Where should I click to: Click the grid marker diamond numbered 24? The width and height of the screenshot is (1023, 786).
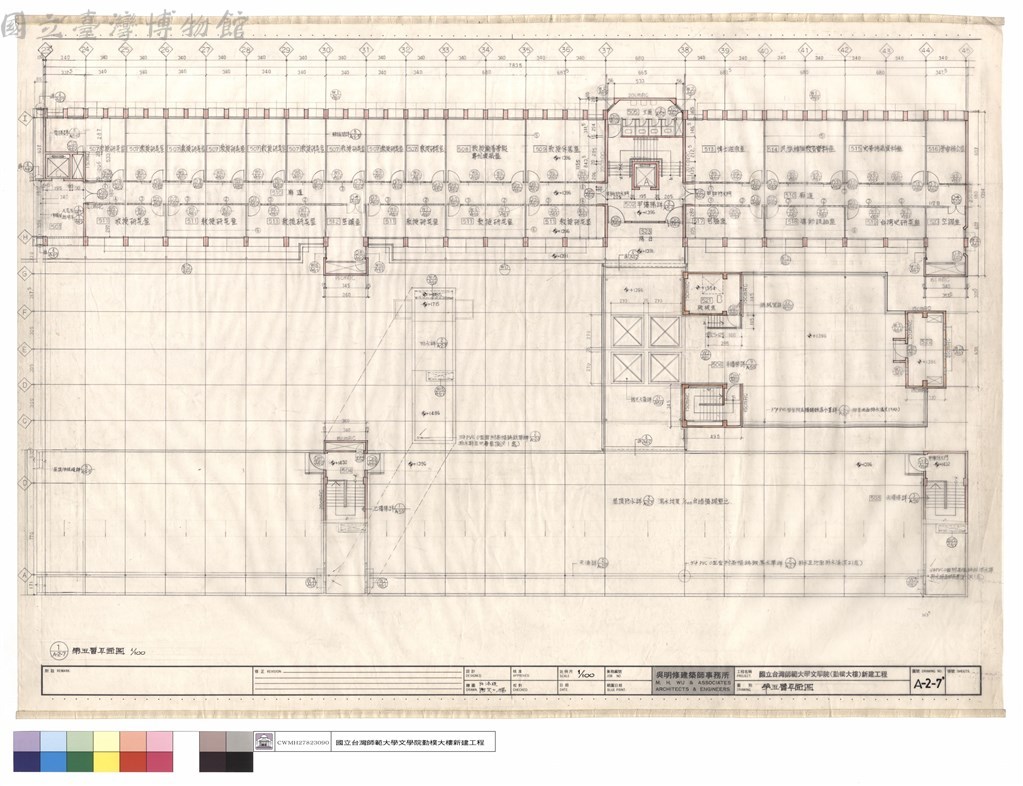point(85,49)
